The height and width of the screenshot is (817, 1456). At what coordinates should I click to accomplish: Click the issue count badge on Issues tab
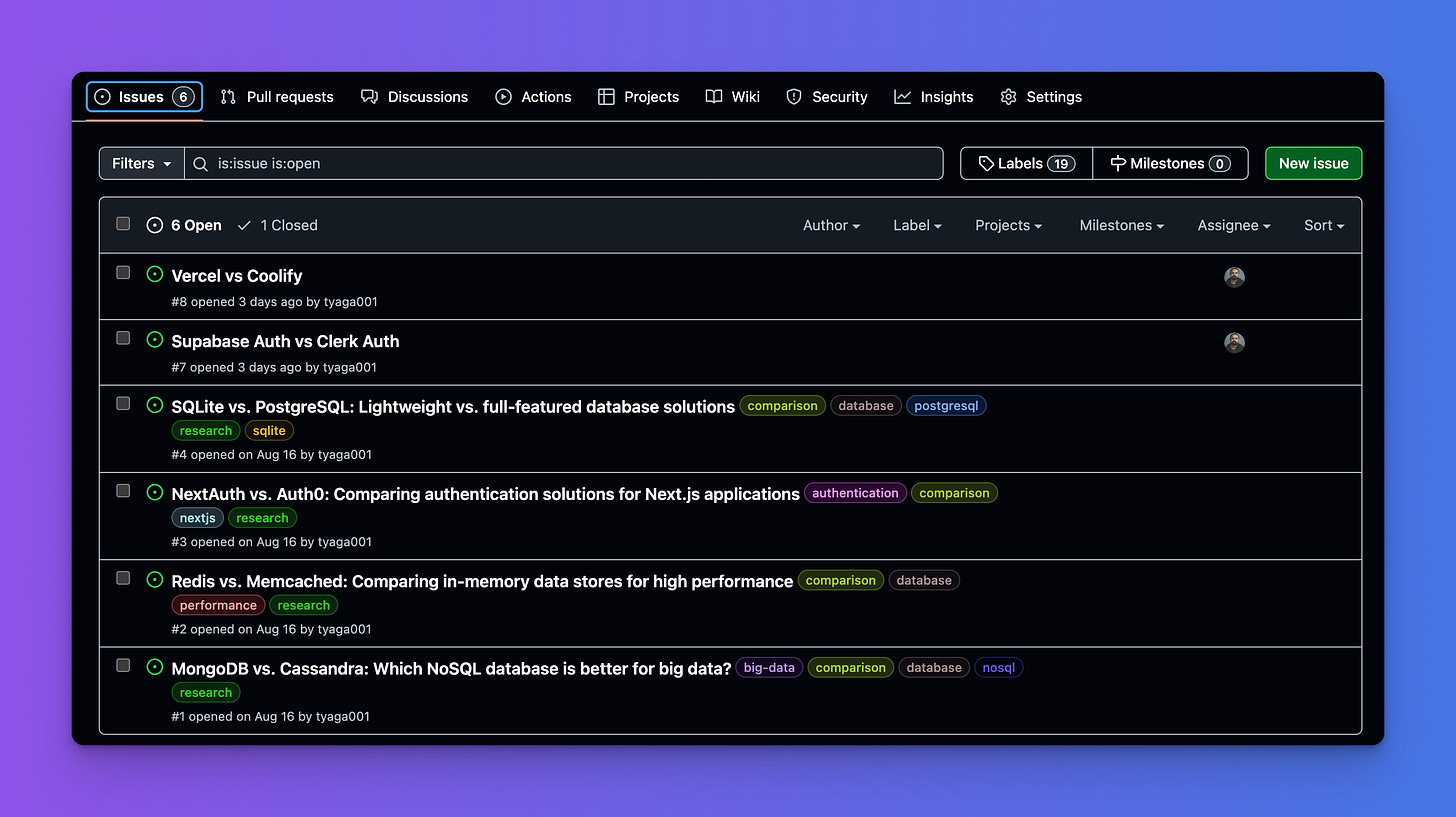click(183, 97)
